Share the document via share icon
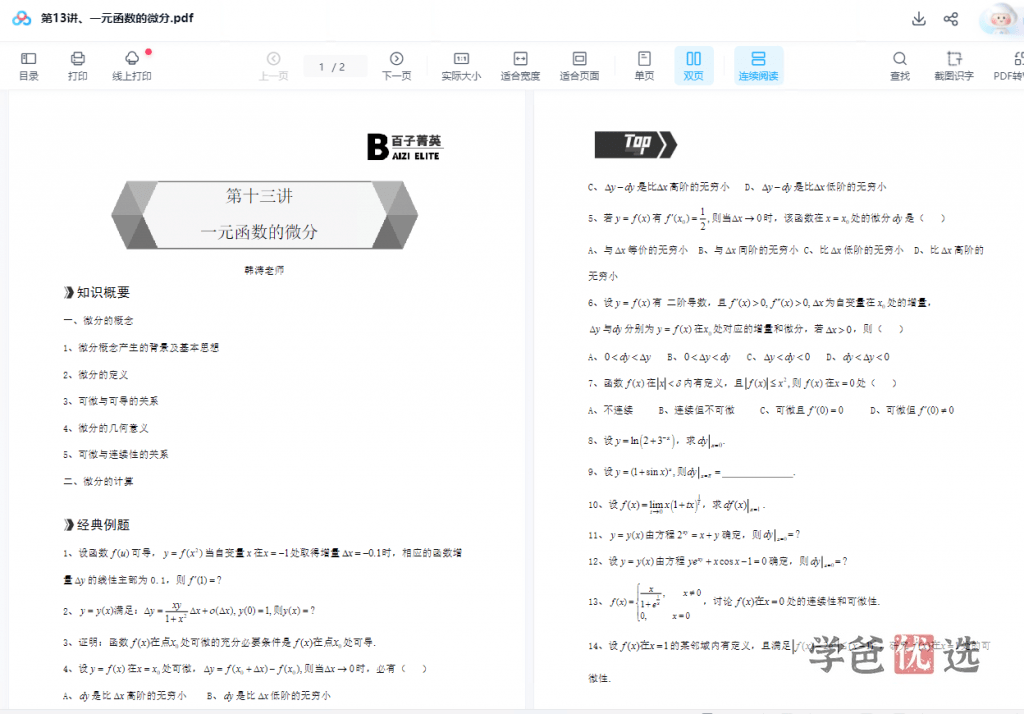Image resolution: width=1024 pixels, height=714 pixels. (x=951, y=19)
